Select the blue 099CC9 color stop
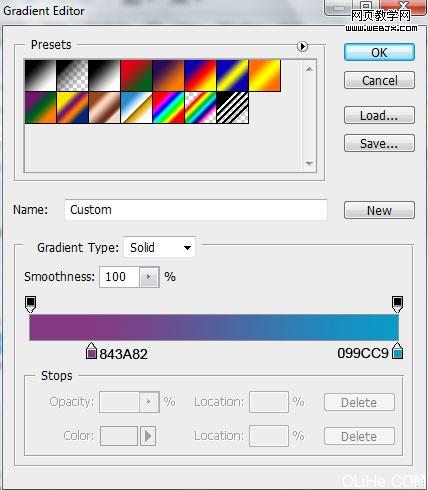Screen dimensions: 428x490 click(x=397, y=351)
